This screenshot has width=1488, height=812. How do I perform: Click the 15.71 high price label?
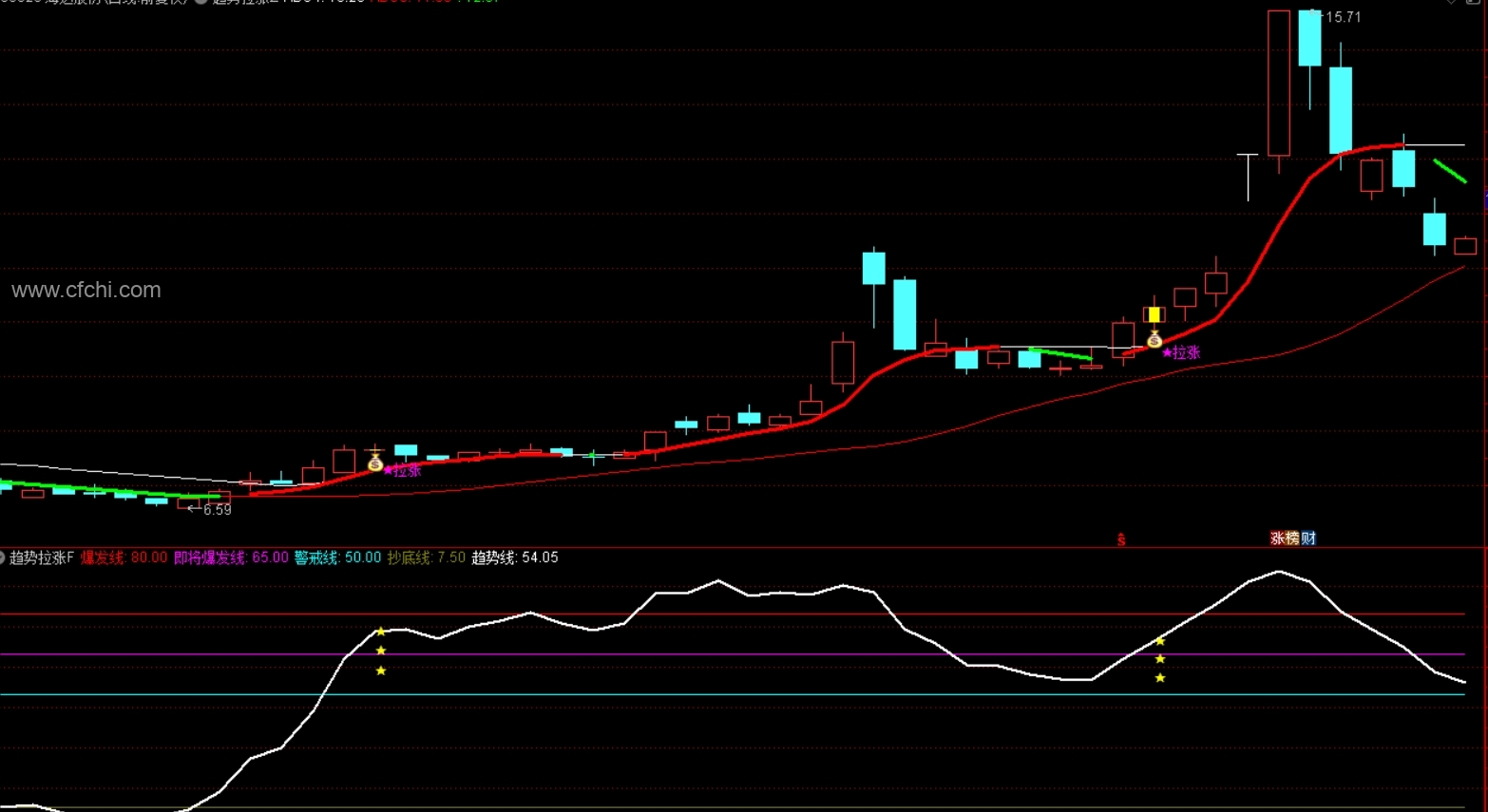coord(1343,17)
